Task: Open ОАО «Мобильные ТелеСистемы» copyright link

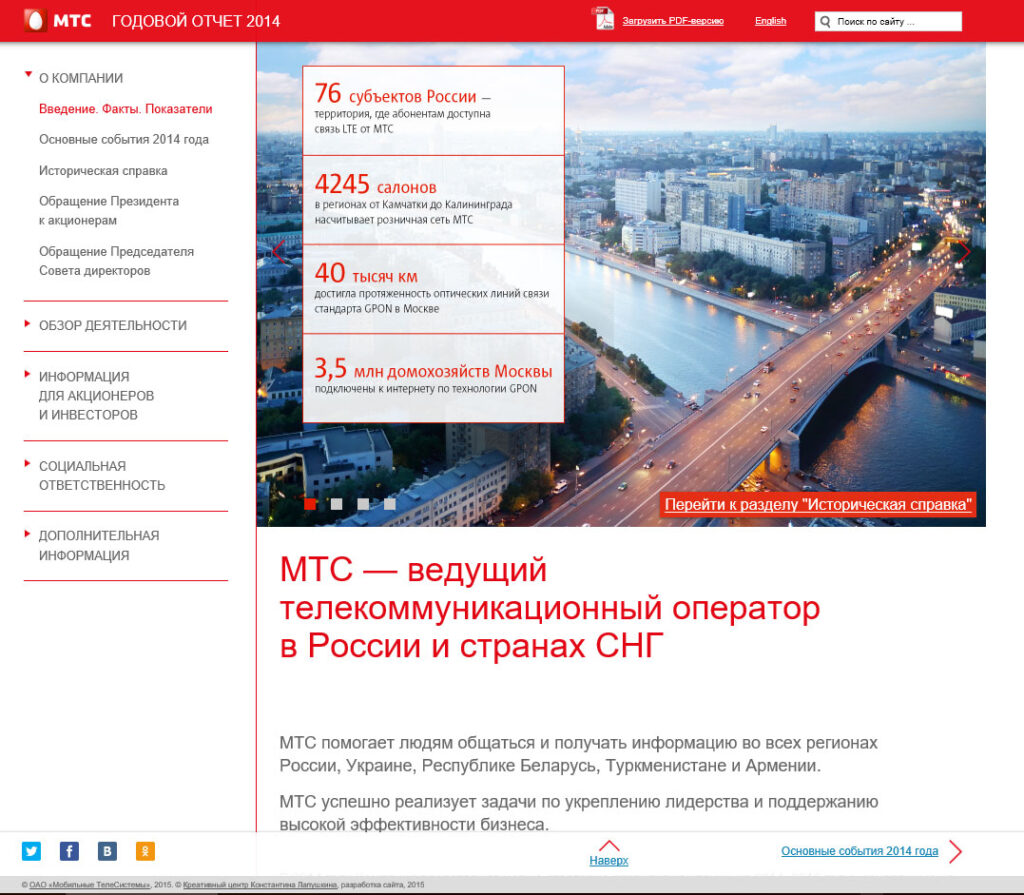Action: (x=90, y=885)
